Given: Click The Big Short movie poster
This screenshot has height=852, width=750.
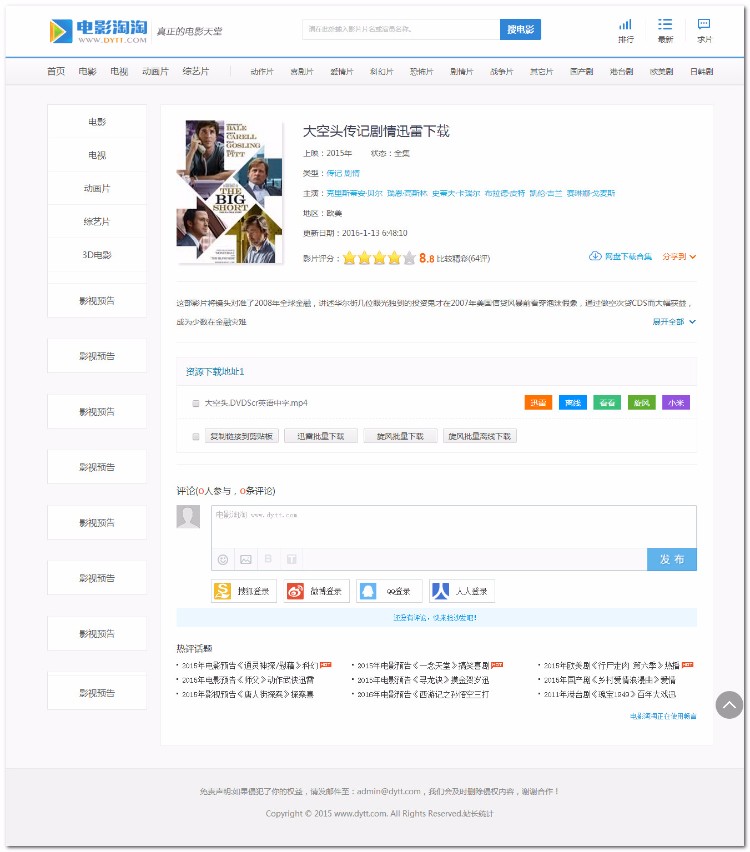Looking at the screenshot, I should pyautogui.click(x=229, y=192).
